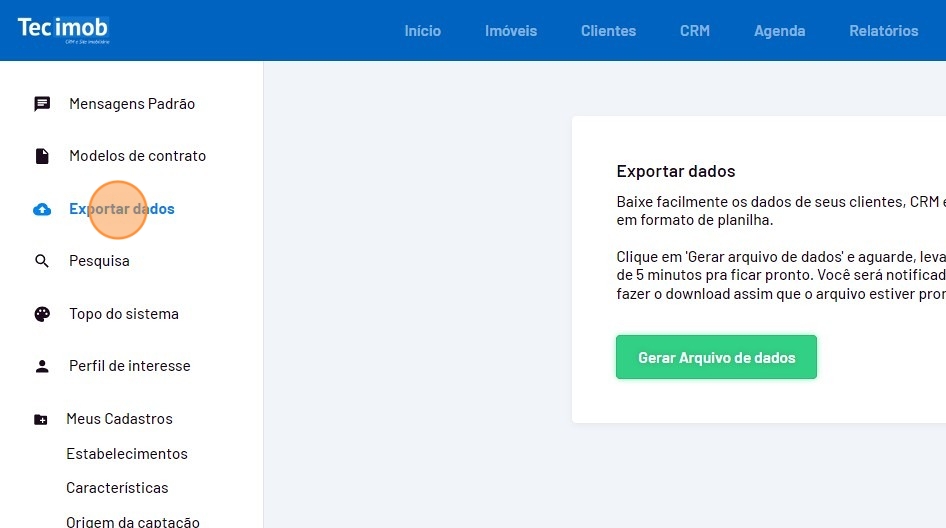Open the Clientes section
The width and height of the screenshot is (946, 528).
click(x=608, y=31)
